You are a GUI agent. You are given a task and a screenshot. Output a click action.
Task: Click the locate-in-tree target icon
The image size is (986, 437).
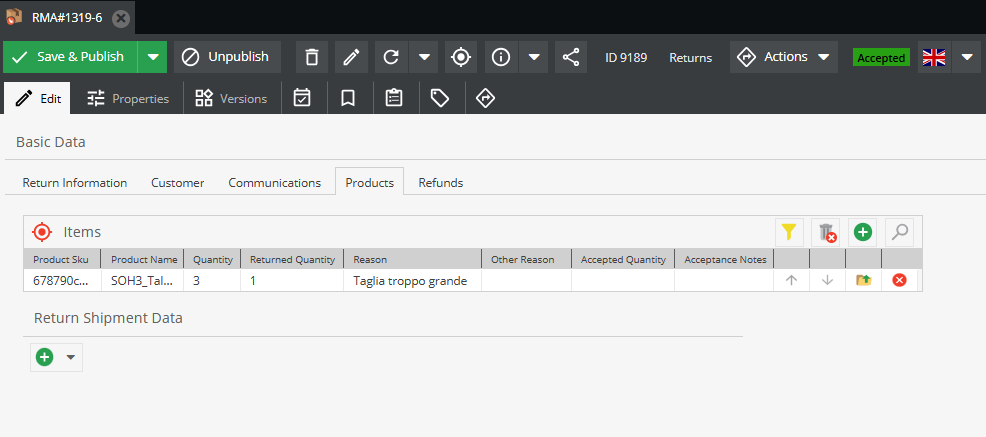(x=460, y=57)
